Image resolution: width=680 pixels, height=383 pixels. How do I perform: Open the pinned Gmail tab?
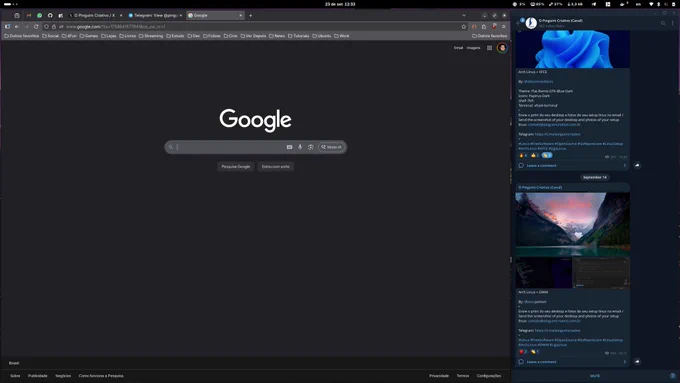point(29,15)
